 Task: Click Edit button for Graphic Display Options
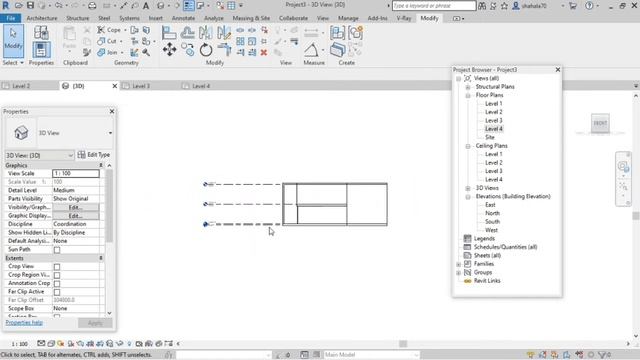tap(76, 216)
